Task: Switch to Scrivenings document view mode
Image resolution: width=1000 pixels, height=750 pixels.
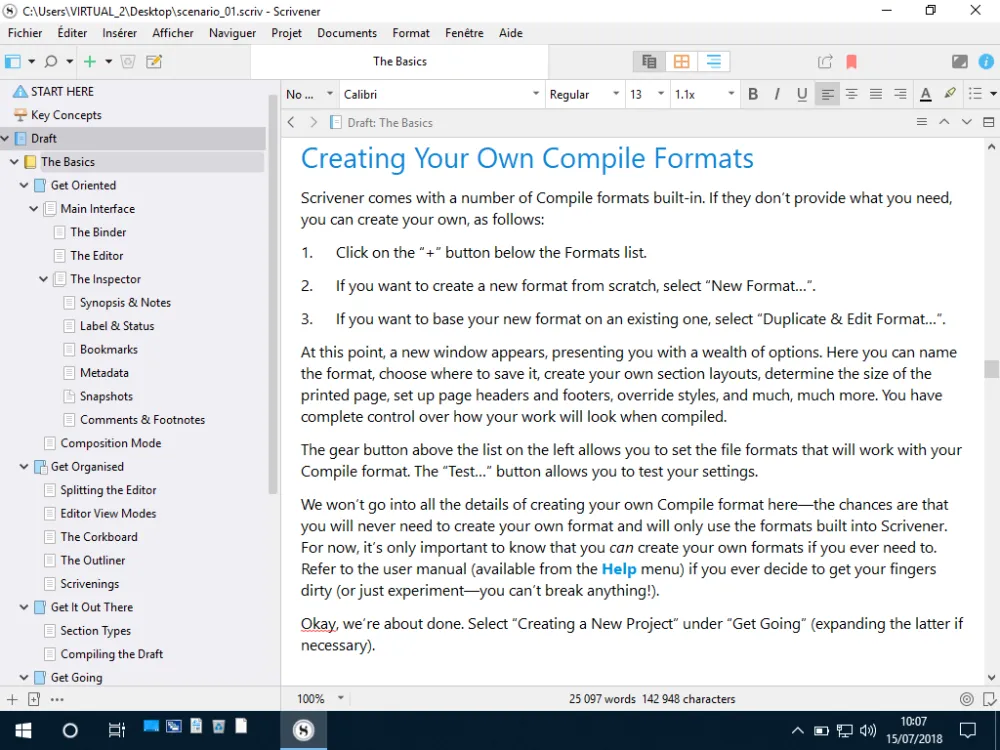Action: [x=649, y=62]
